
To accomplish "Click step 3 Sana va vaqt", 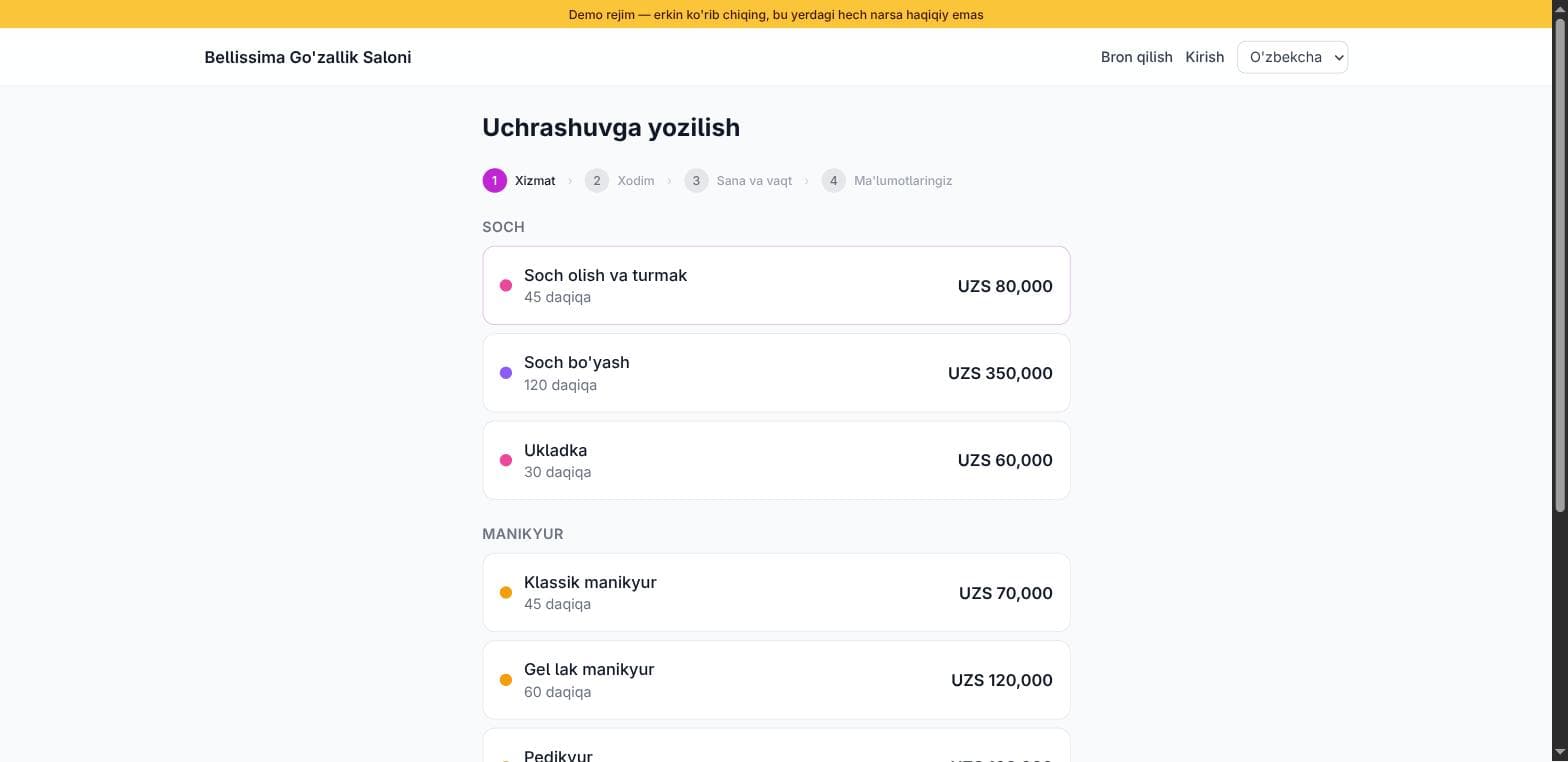I will pyautogui.click(x=738, y=181).
